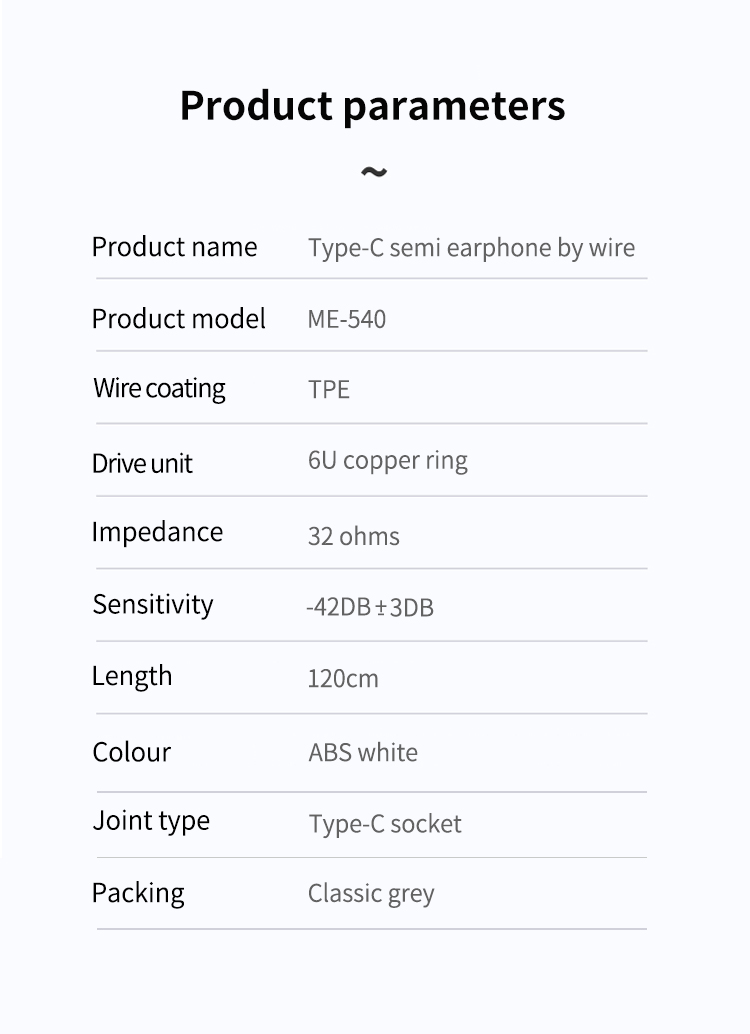Select the "Wire coating" label
The width and height of the screenshot is (750, 1034).
tap(159, 388)
